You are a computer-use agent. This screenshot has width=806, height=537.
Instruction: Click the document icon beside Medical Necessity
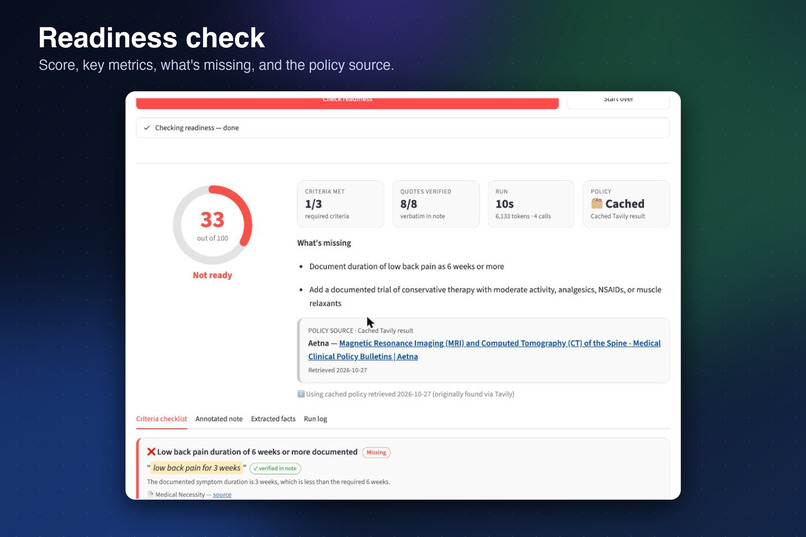151,494
